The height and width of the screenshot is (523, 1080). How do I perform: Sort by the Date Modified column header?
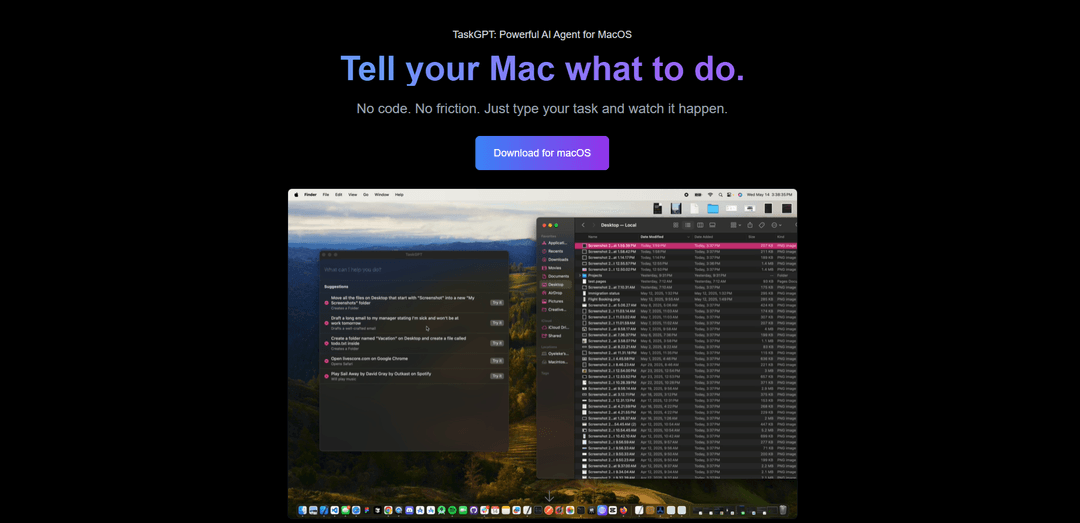(x=652, y=237)
